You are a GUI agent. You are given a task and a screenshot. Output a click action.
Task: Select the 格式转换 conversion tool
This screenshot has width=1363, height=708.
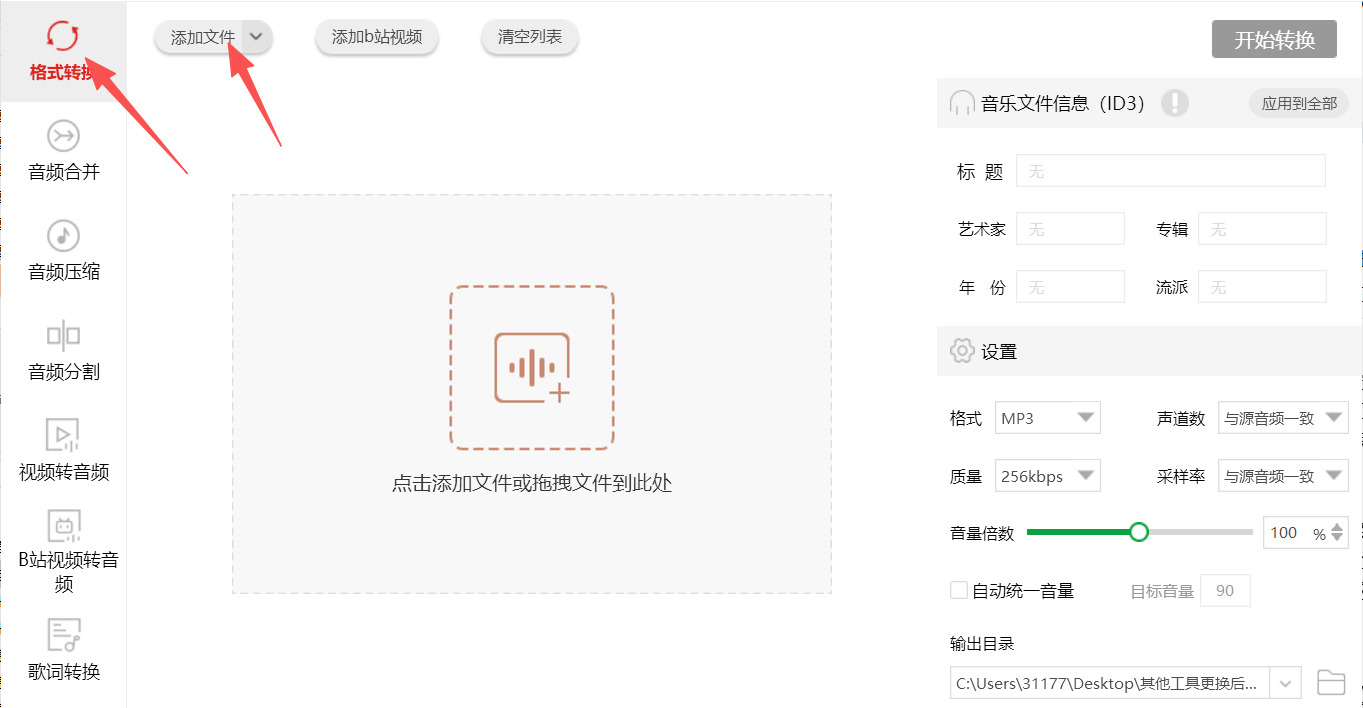[x=63, y=50]
